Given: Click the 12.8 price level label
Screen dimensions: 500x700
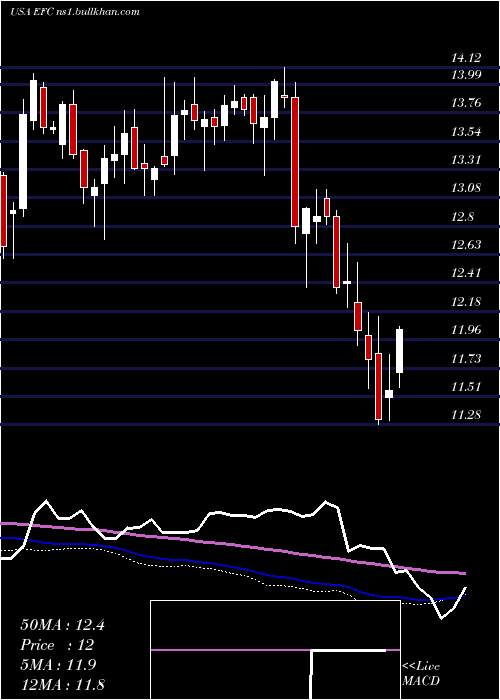Looking at the screenshot, I should point(462,217).
